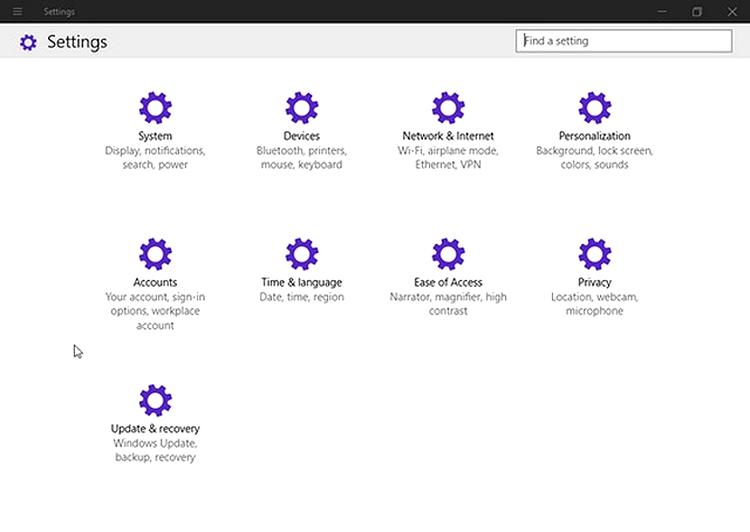Click 'Windows Update, backup, recovery' description

[155, 450]
